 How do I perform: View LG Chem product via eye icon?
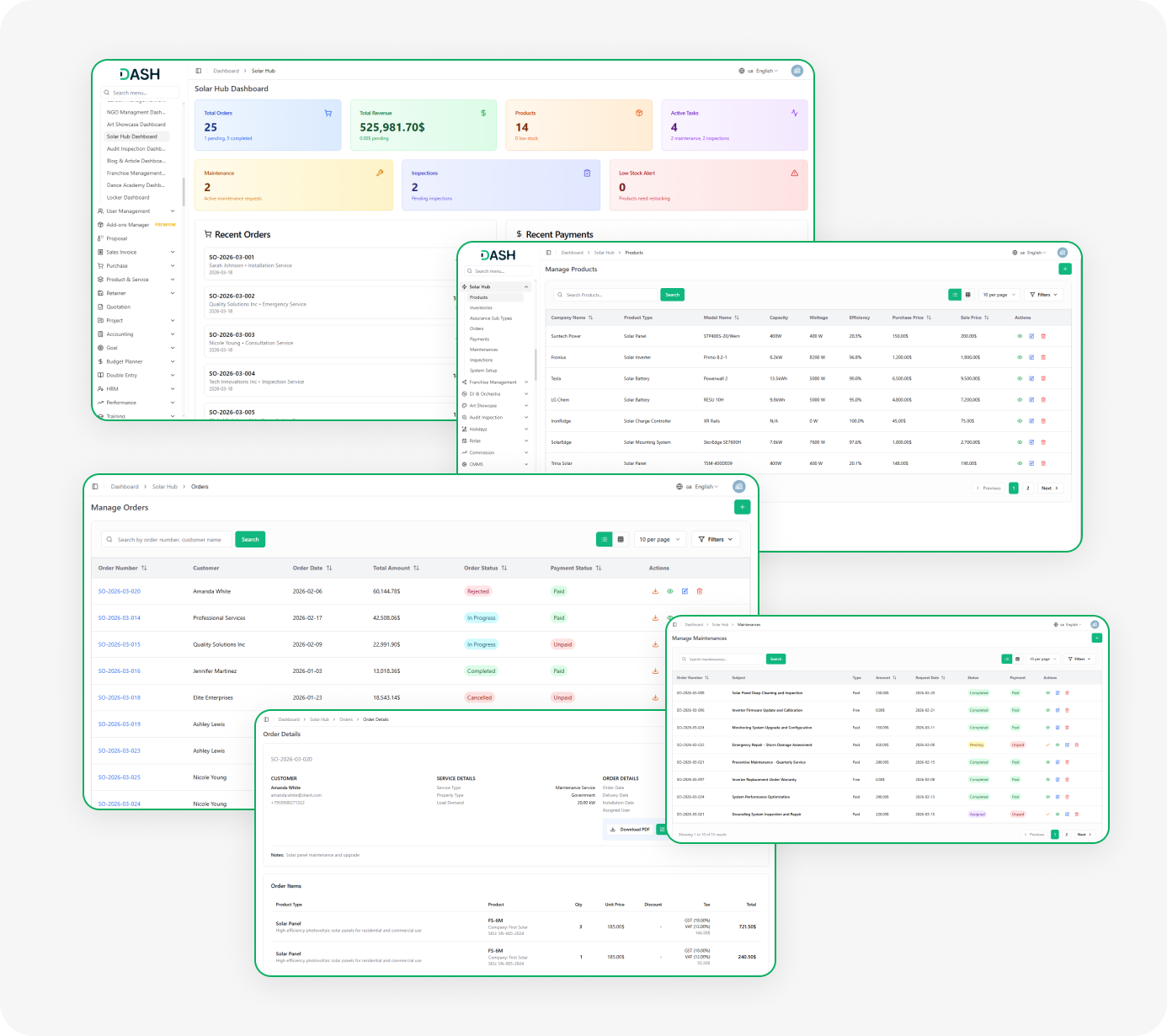1020,400
